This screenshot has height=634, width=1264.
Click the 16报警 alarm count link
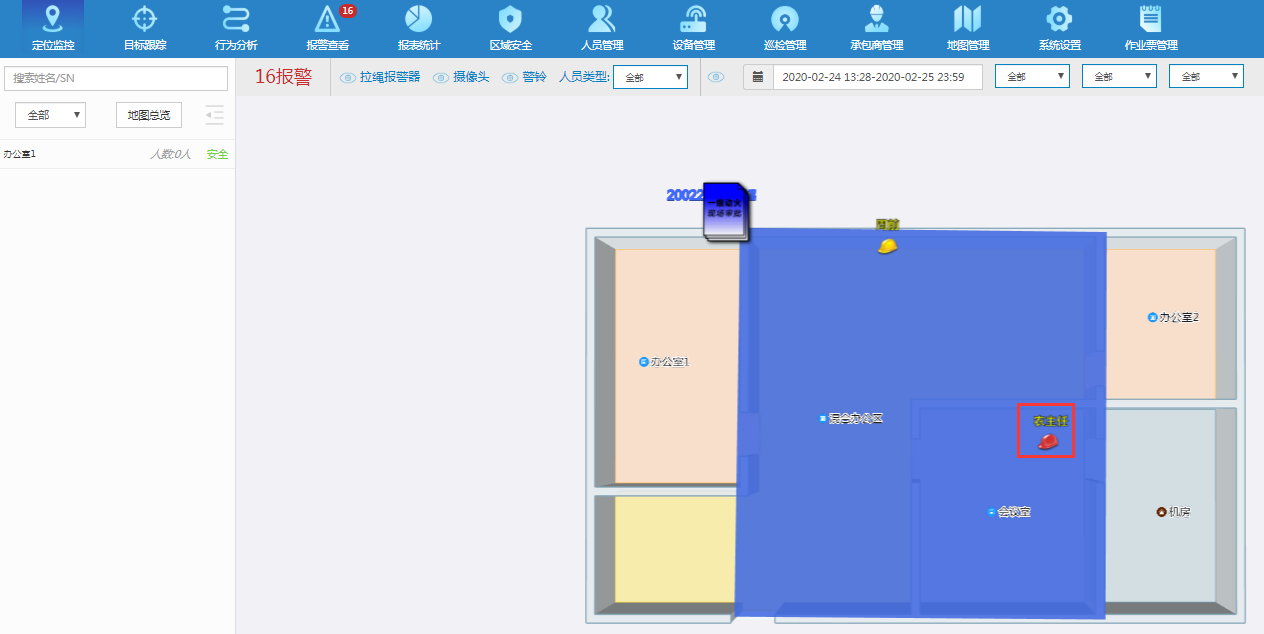pos(283,77)
